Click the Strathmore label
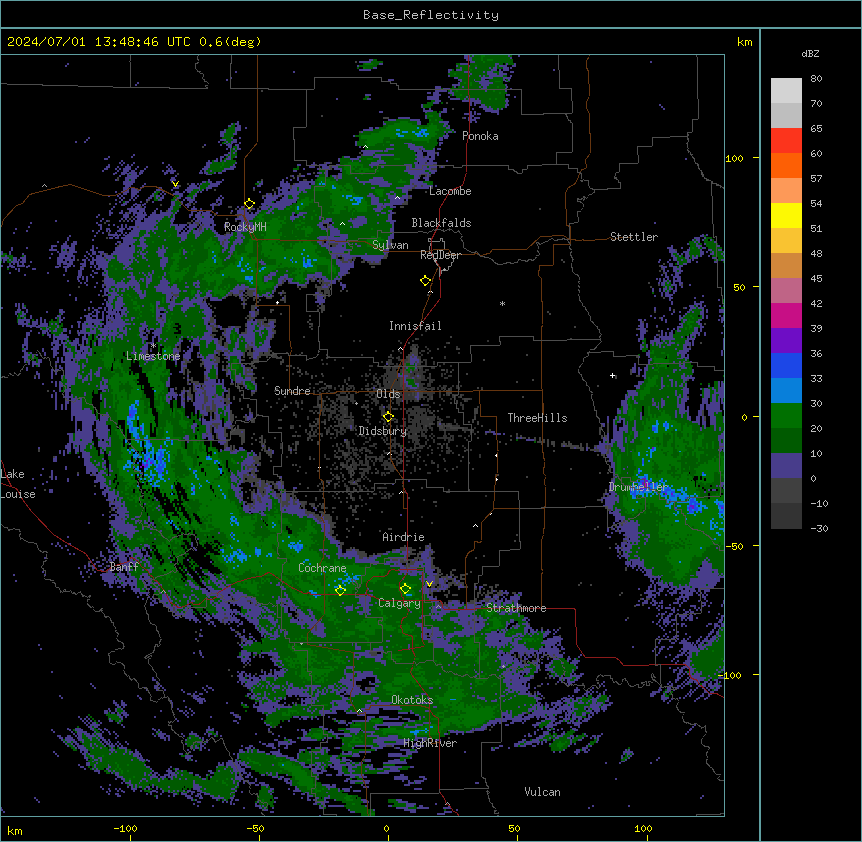 pos(516,608)
